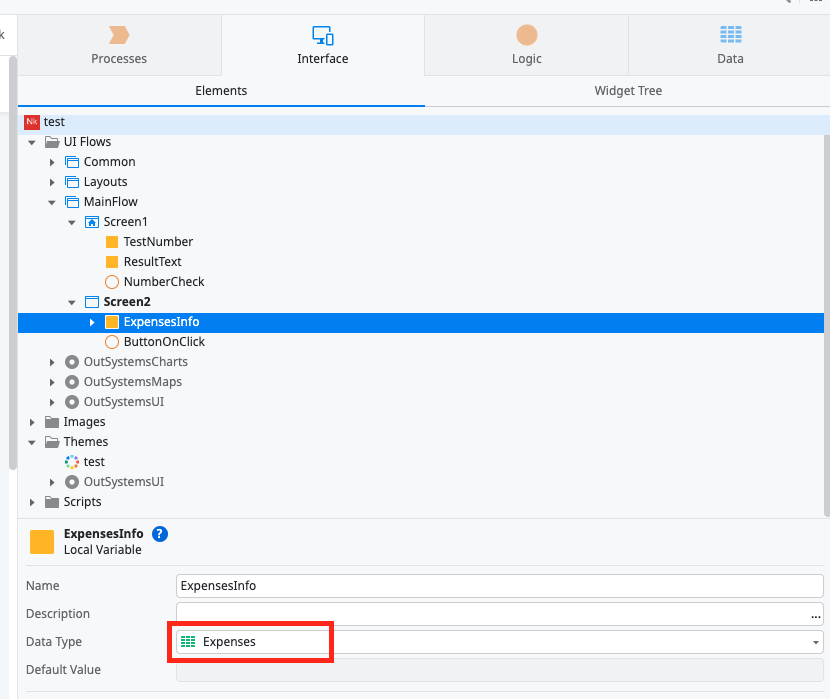Click the ButtonOnClick action circle icon
This screenshot has height=699, width=830.
coord(112,342)
